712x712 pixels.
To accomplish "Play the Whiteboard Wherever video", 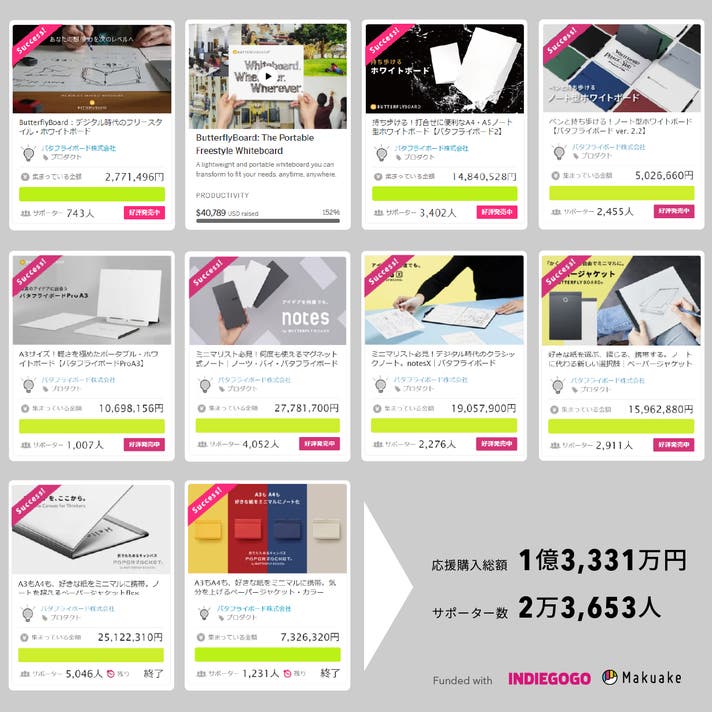I will [268, 76].
